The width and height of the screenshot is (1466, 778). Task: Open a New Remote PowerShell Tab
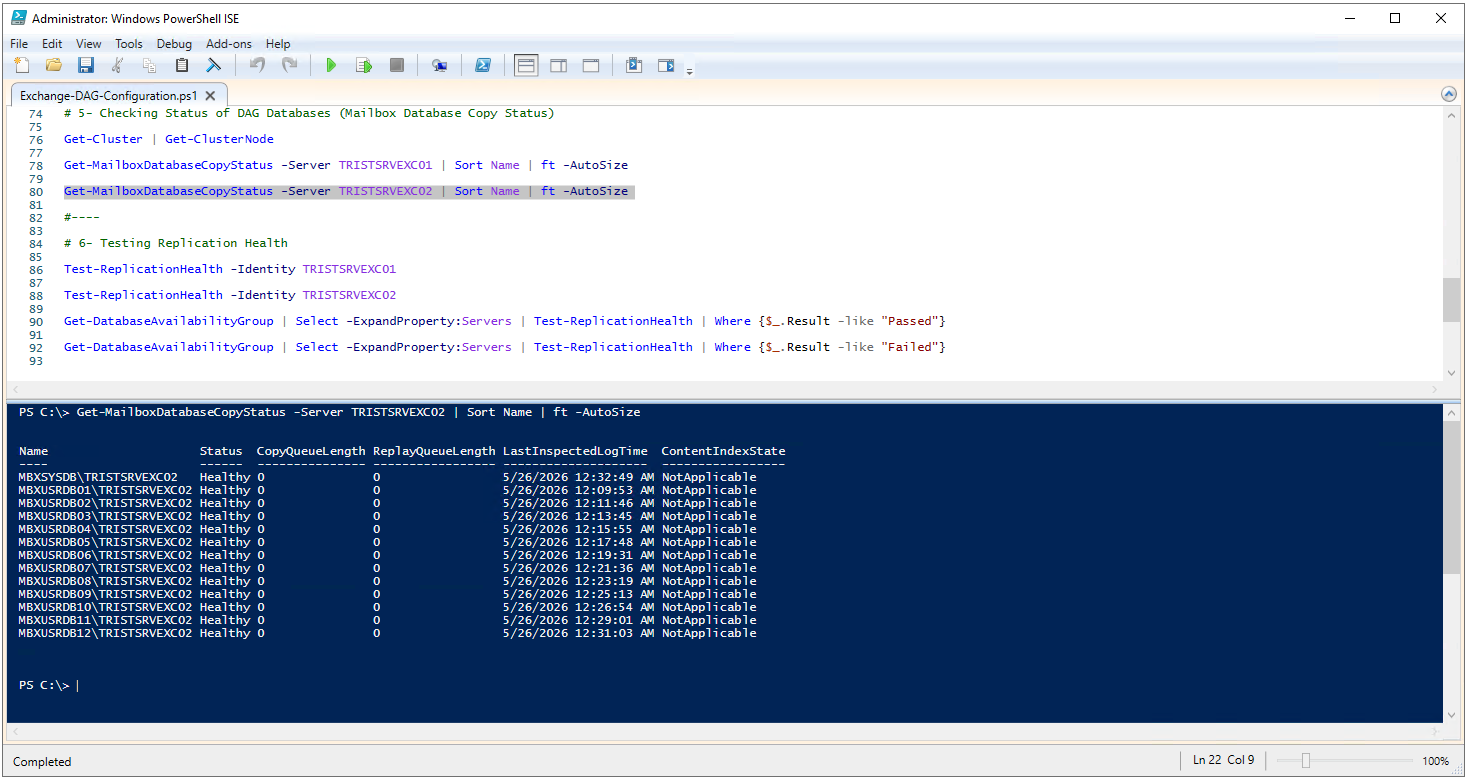pos(439,65)
